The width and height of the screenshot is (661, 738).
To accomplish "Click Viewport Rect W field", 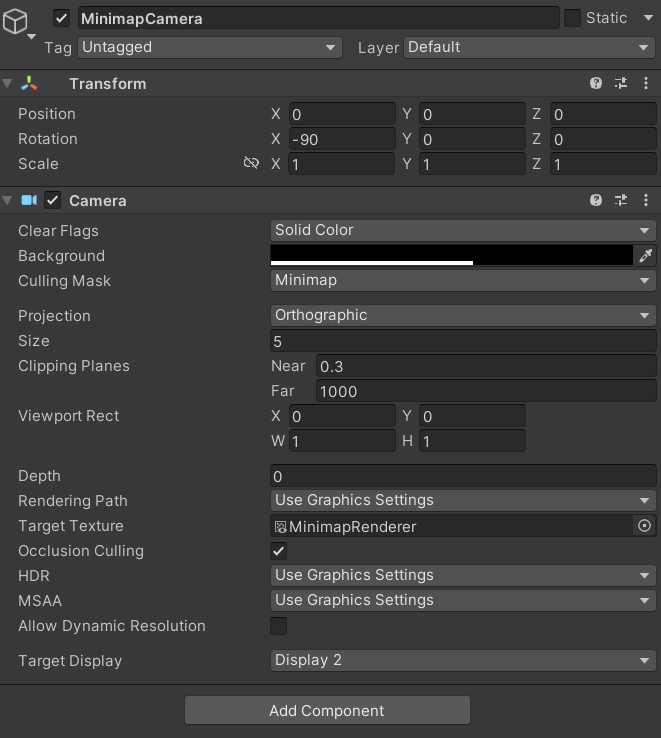I will [342, 441].
